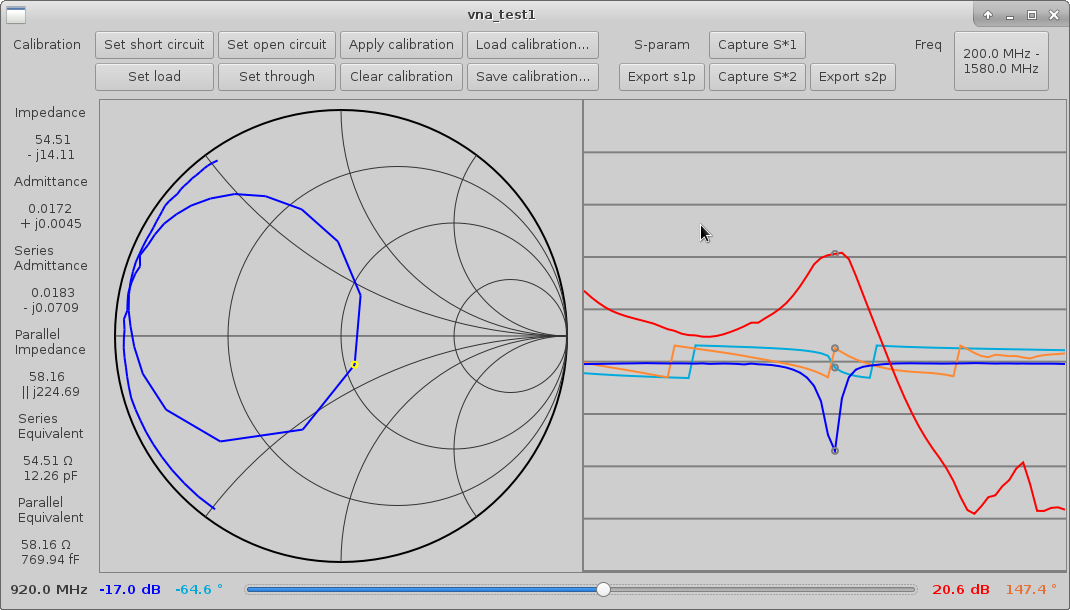Open the Save calibration dialog

532,77
